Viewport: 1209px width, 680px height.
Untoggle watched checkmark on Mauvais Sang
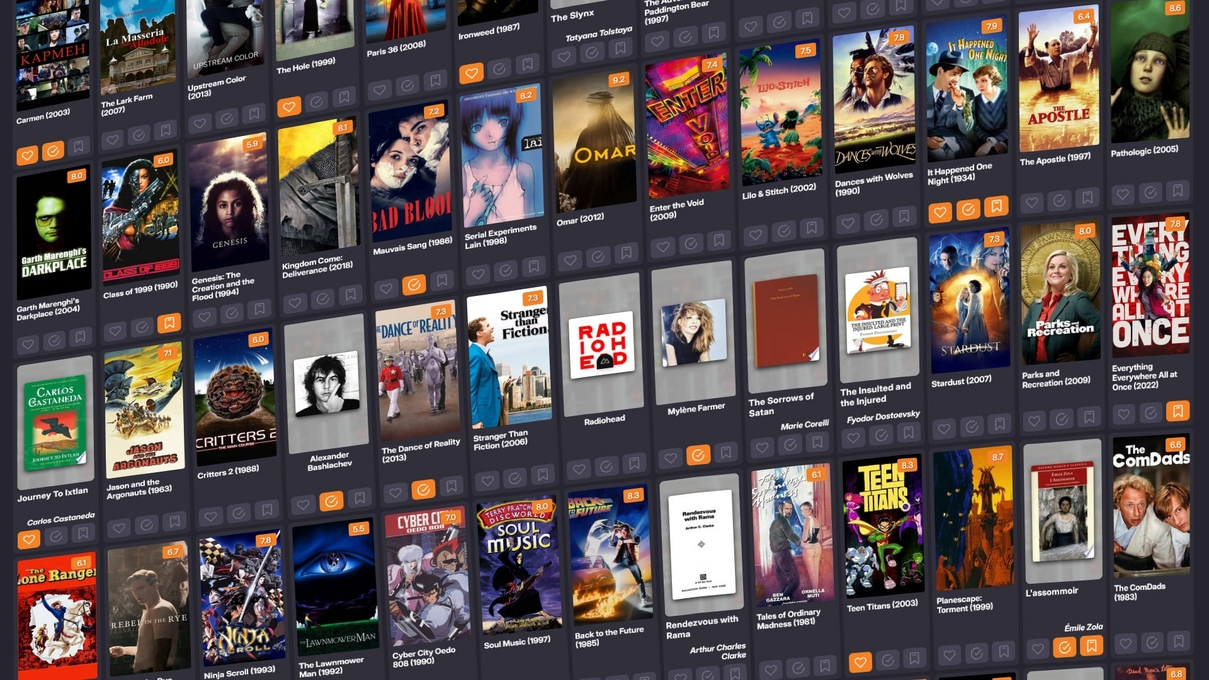(x=413, y=285)
